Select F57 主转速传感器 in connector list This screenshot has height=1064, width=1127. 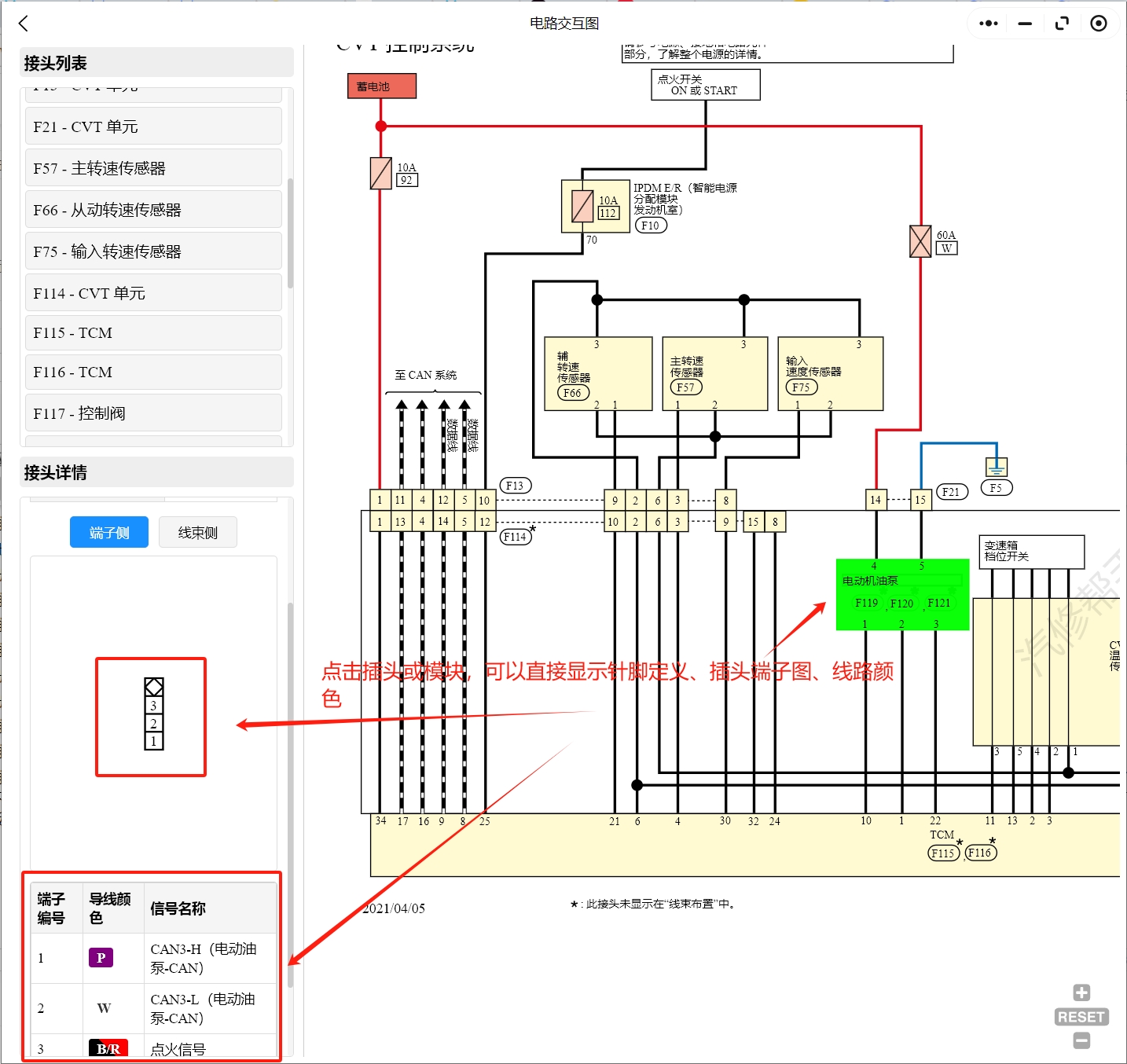153,168
